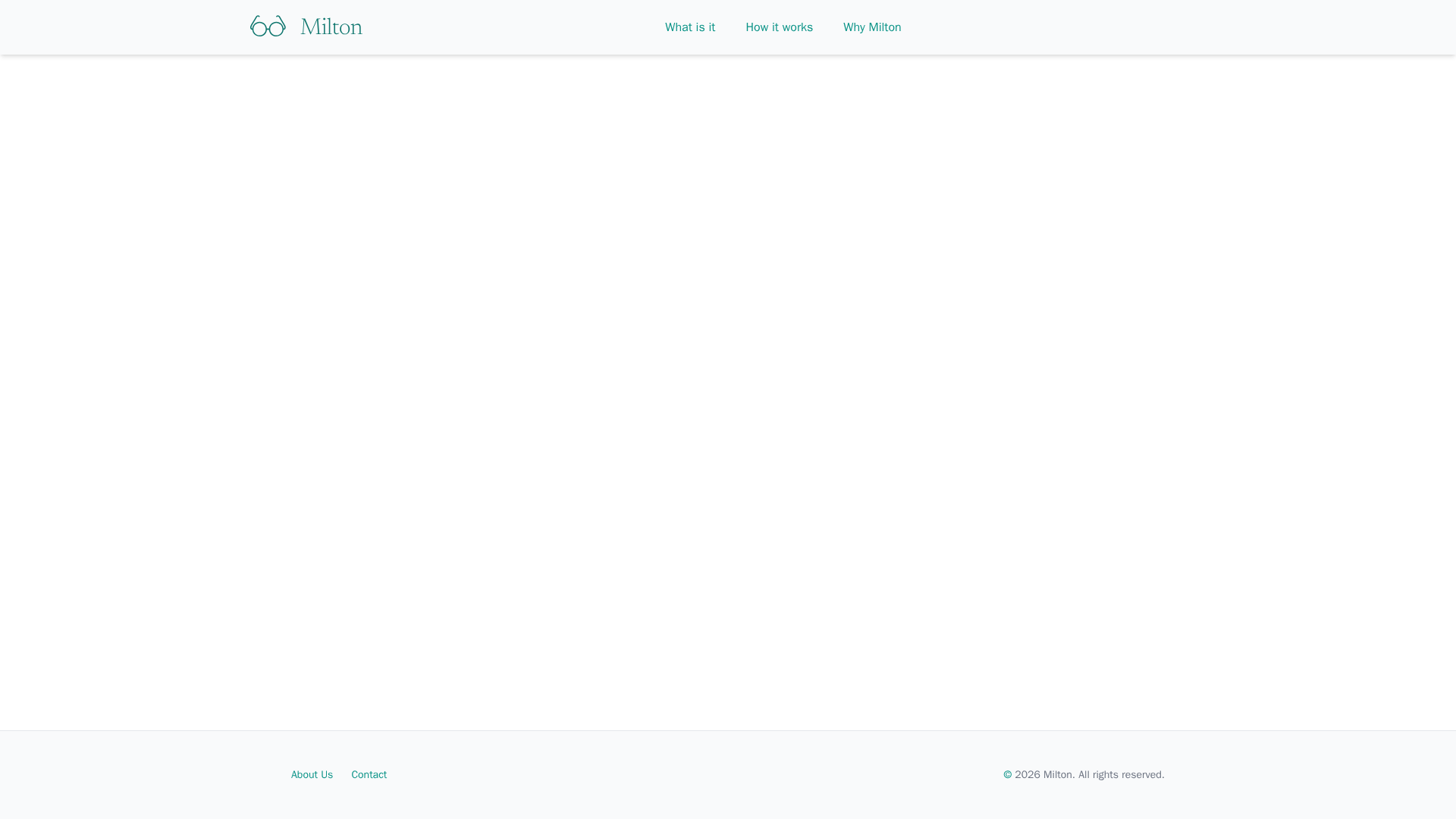Select About Us at the page bottom
Image resolution: width=1456 pixels, height=819 pixels.
(x=312, y=774)
